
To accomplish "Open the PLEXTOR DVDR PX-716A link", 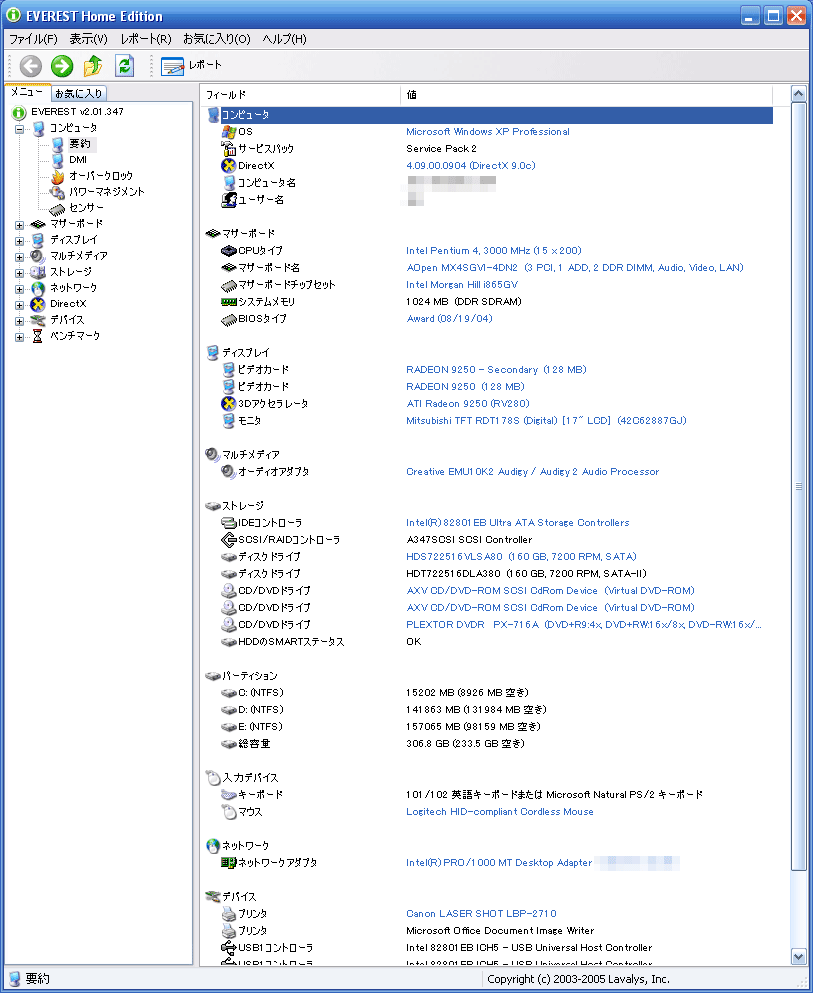I will 584,624.
